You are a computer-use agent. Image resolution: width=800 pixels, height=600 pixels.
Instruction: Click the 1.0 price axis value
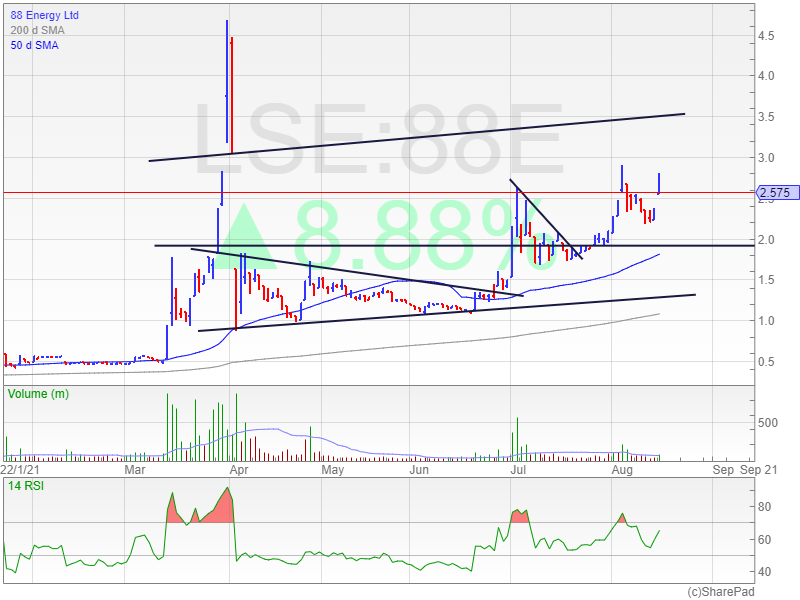point(766,321)
